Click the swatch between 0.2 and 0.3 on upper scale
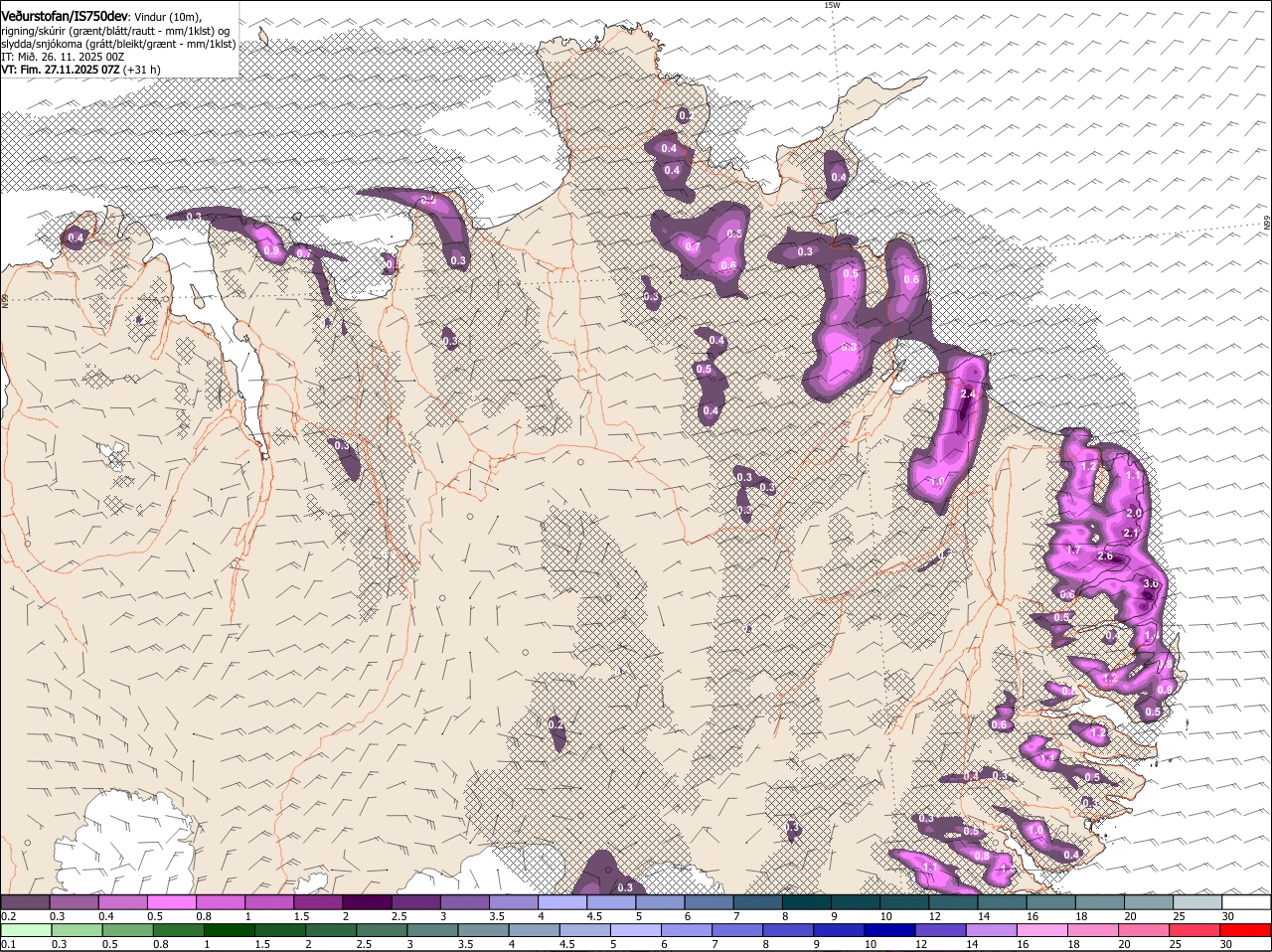 coord(26,902)
